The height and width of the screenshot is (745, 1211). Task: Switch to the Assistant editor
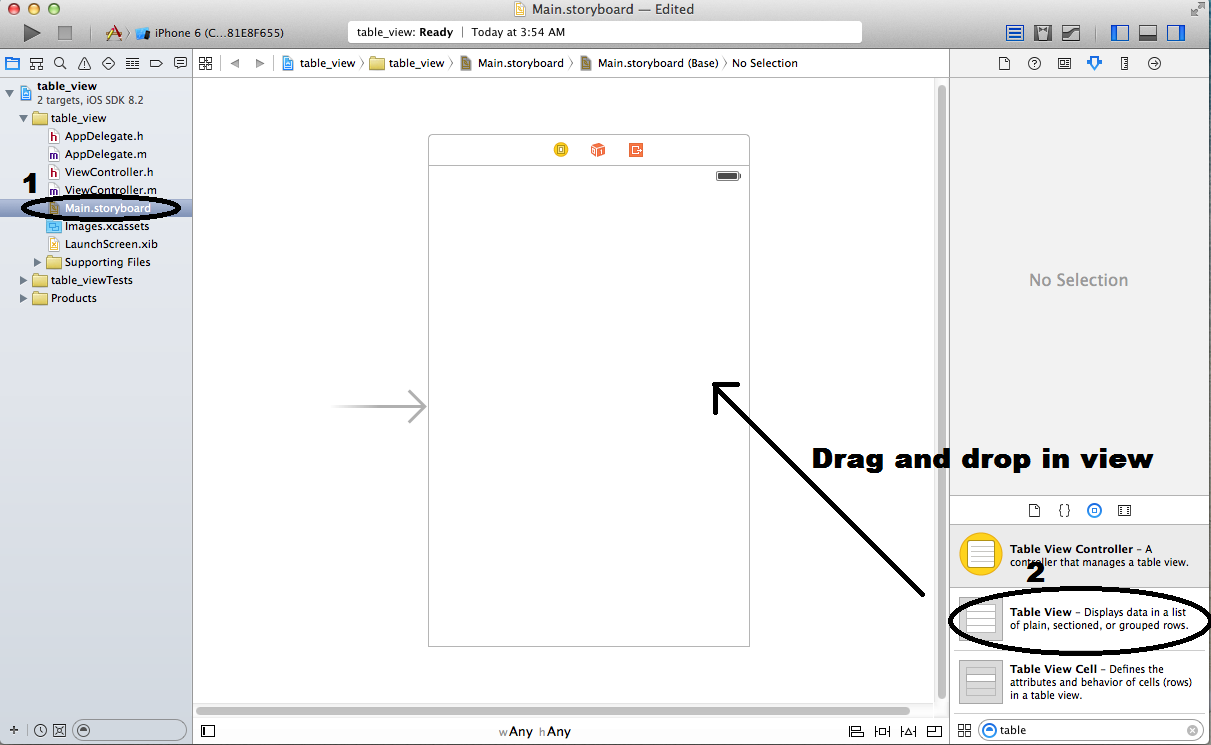coord(1042,32)
